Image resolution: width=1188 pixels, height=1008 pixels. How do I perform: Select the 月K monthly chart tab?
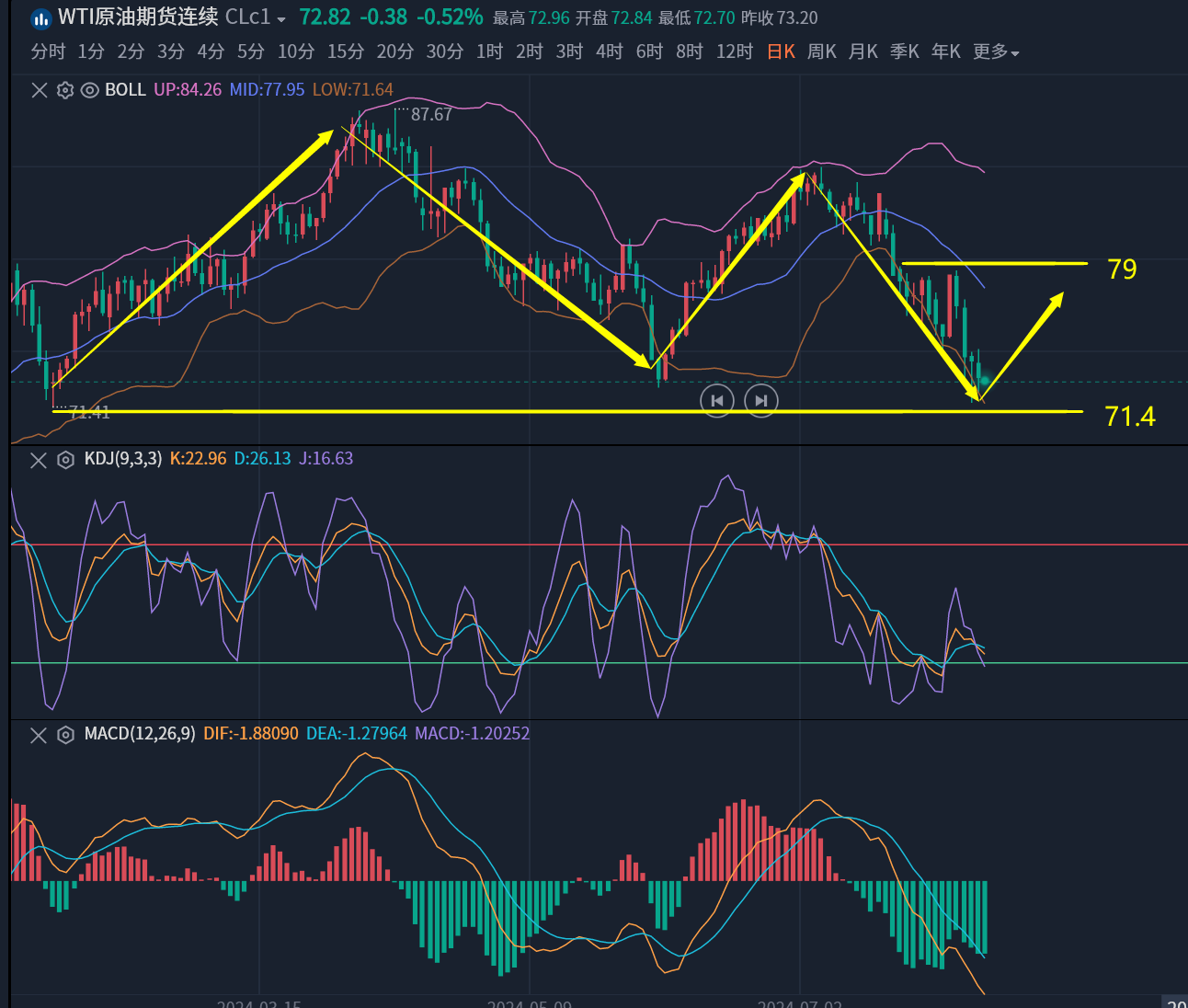tap(862, 52)
